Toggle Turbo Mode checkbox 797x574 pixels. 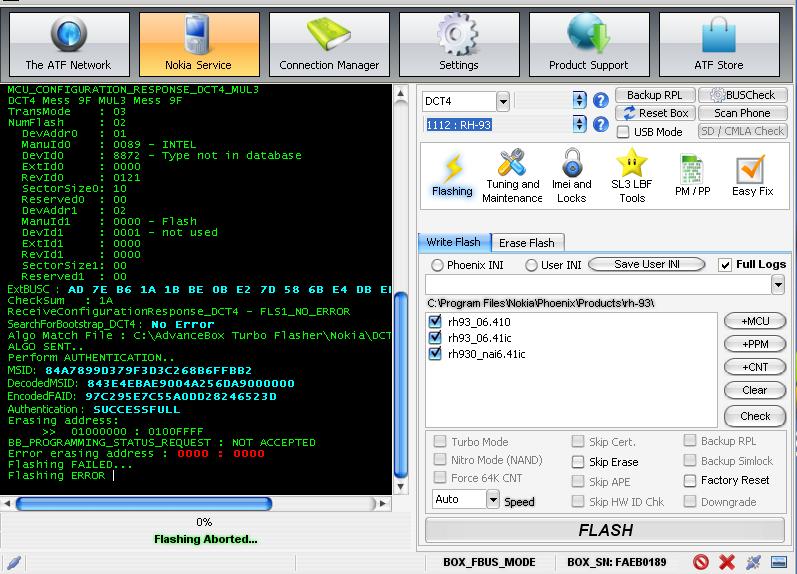[440, 441]
